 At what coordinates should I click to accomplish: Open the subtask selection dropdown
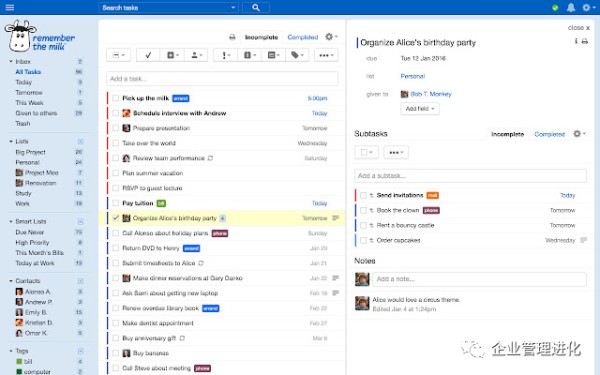(367, 152)
